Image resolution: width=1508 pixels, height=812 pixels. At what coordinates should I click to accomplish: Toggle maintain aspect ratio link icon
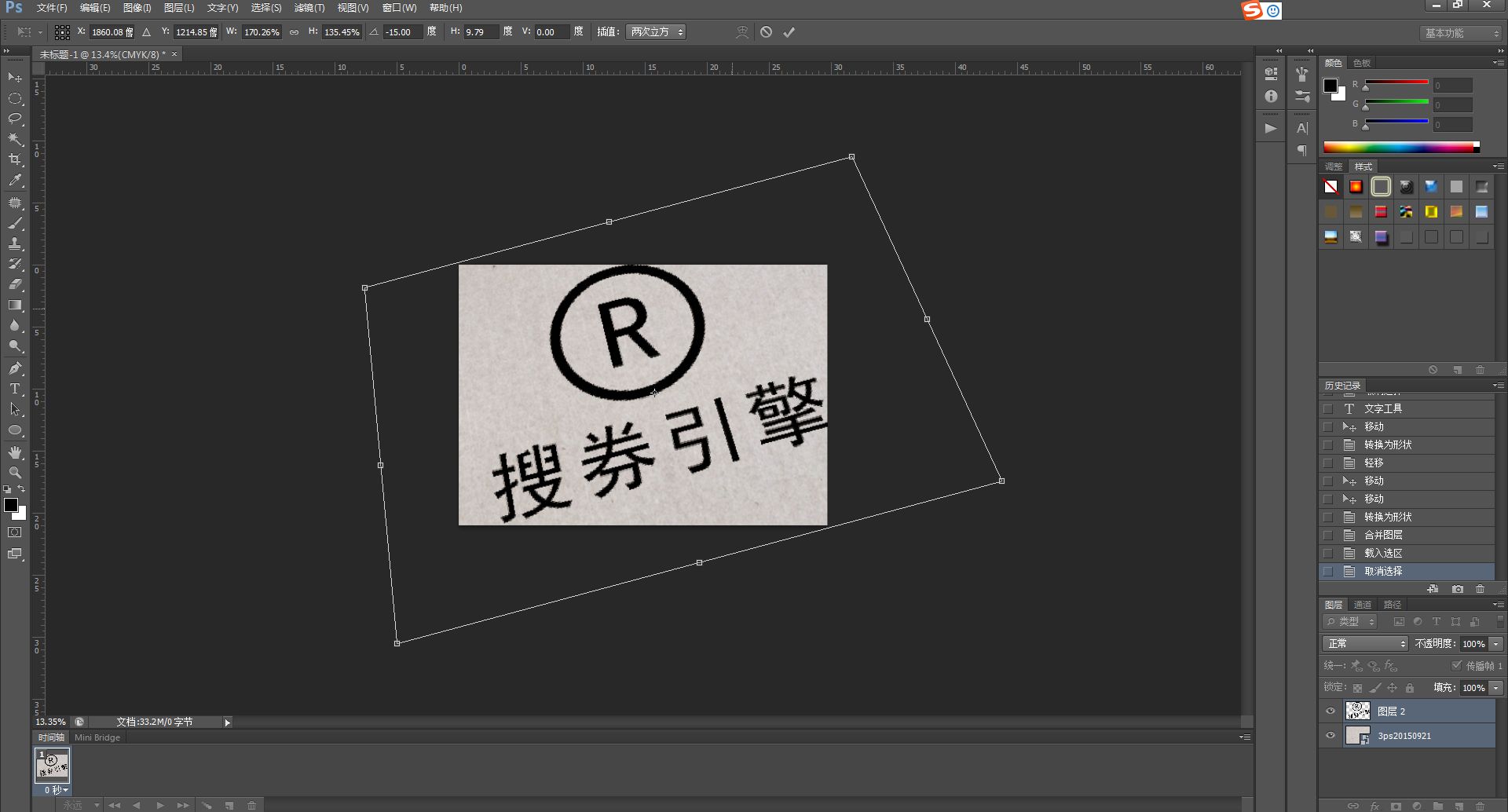click(x=294, y=32)
